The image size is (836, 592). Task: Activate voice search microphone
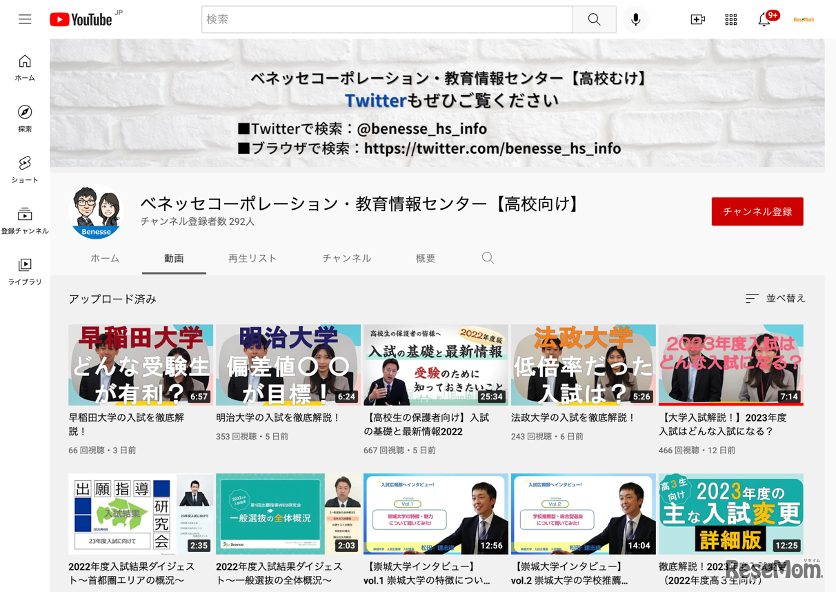coord(636,19)
